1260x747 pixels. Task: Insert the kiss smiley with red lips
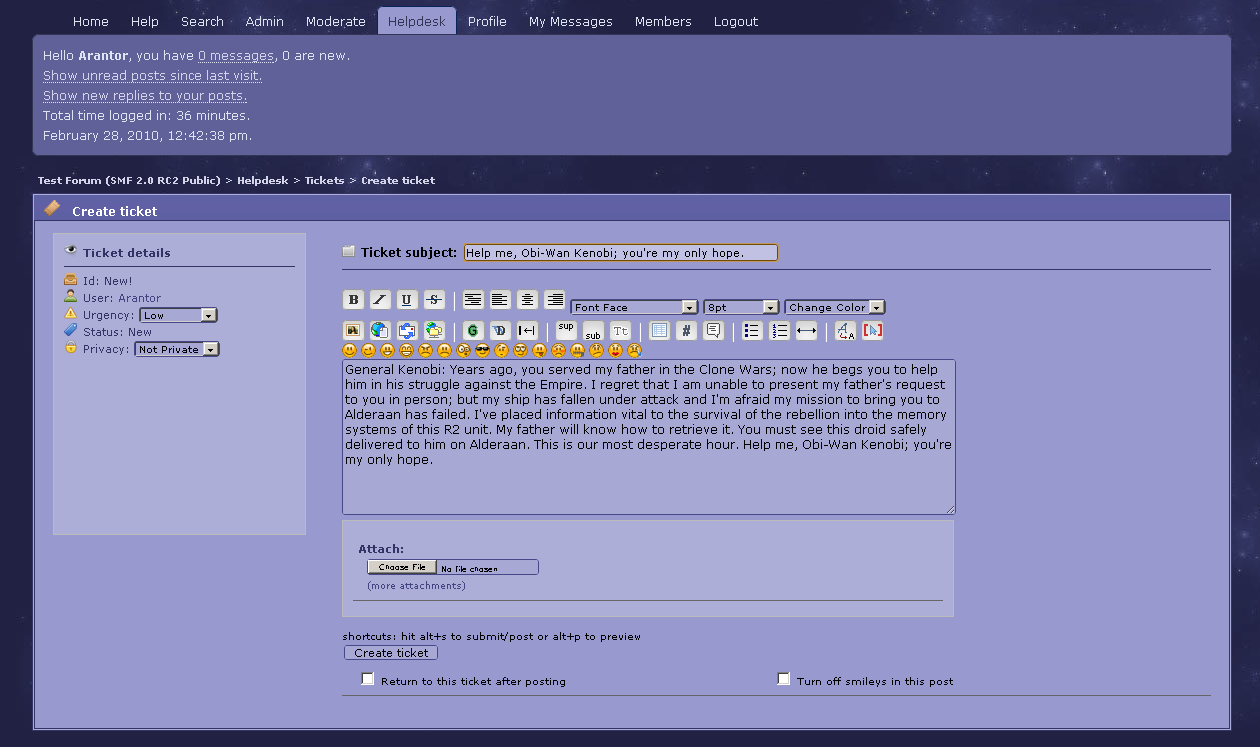tap(615, 350)
